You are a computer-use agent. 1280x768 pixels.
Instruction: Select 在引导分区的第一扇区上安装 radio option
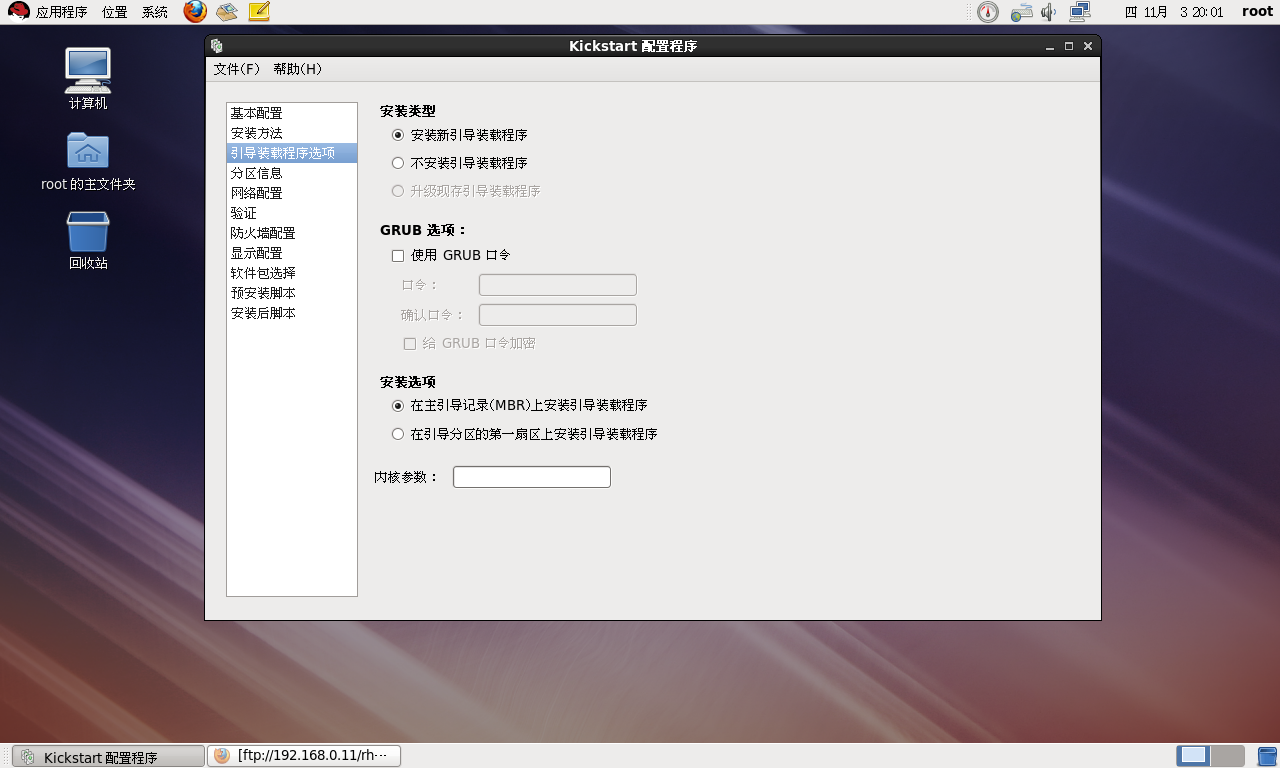(x=398, y=434)
